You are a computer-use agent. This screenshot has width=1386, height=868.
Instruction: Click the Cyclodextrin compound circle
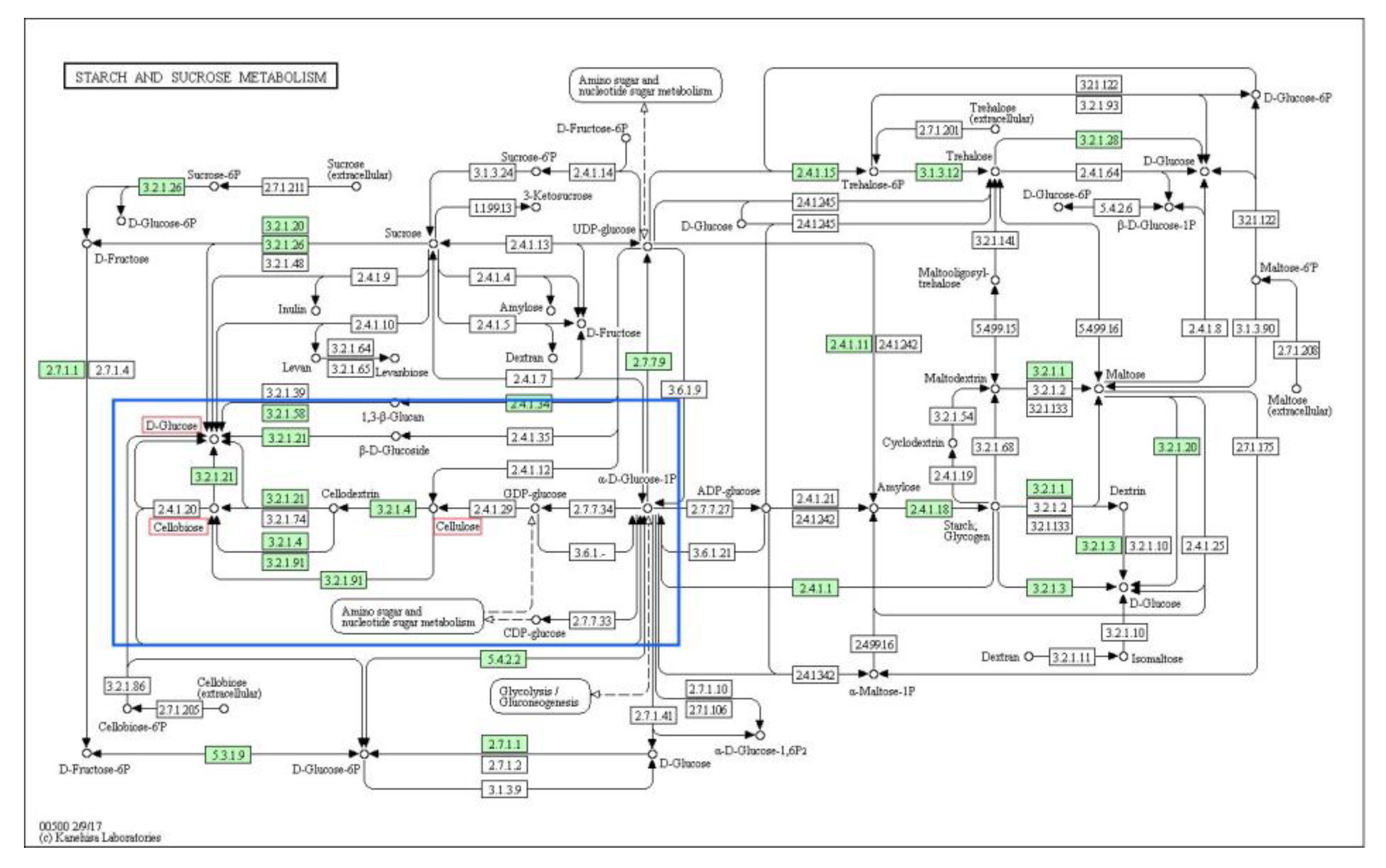click(953, 443)
